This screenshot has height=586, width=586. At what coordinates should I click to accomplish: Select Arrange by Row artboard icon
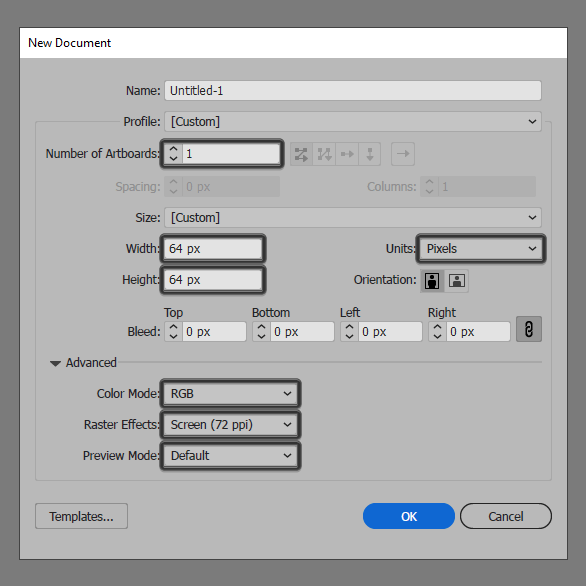coord(347,154)
